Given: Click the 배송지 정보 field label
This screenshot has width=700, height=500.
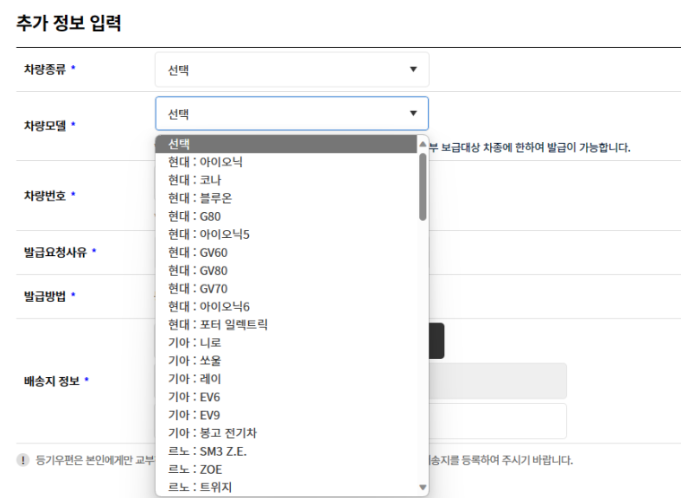Looking at the screenshot, I should pos(52,381).
